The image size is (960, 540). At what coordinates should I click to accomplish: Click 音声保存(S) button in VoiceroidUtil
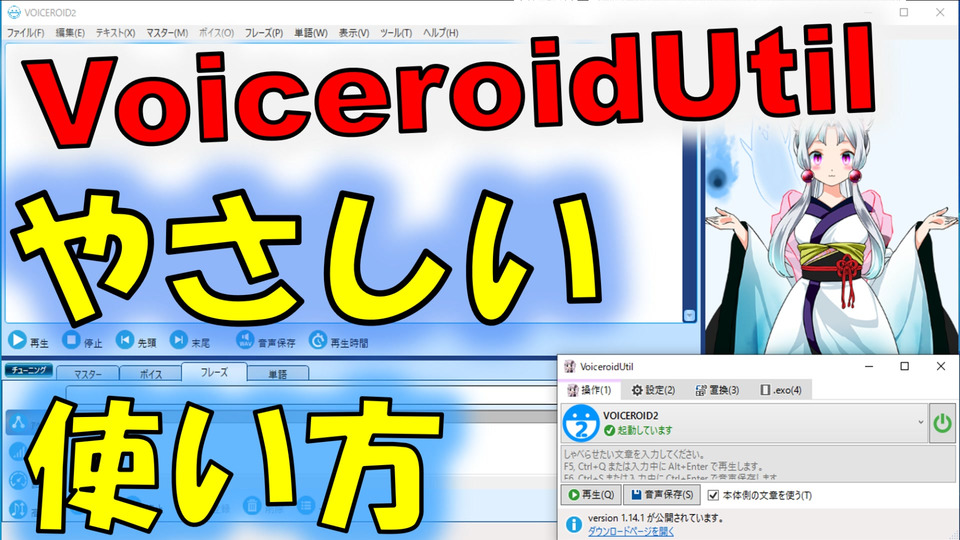point(662,494)
